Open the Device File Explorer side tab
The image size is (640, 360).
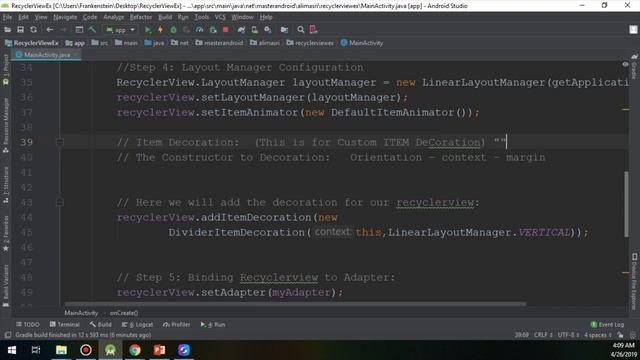tap(634, 281)
